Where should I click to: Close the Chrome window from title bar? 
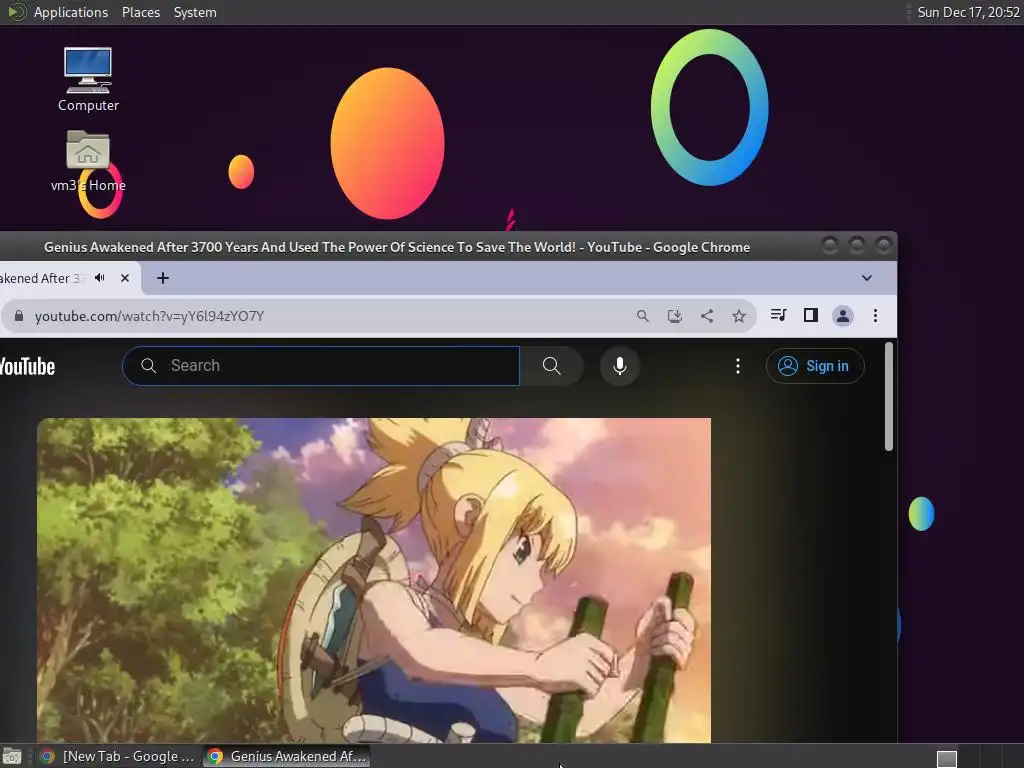[883, 245]
